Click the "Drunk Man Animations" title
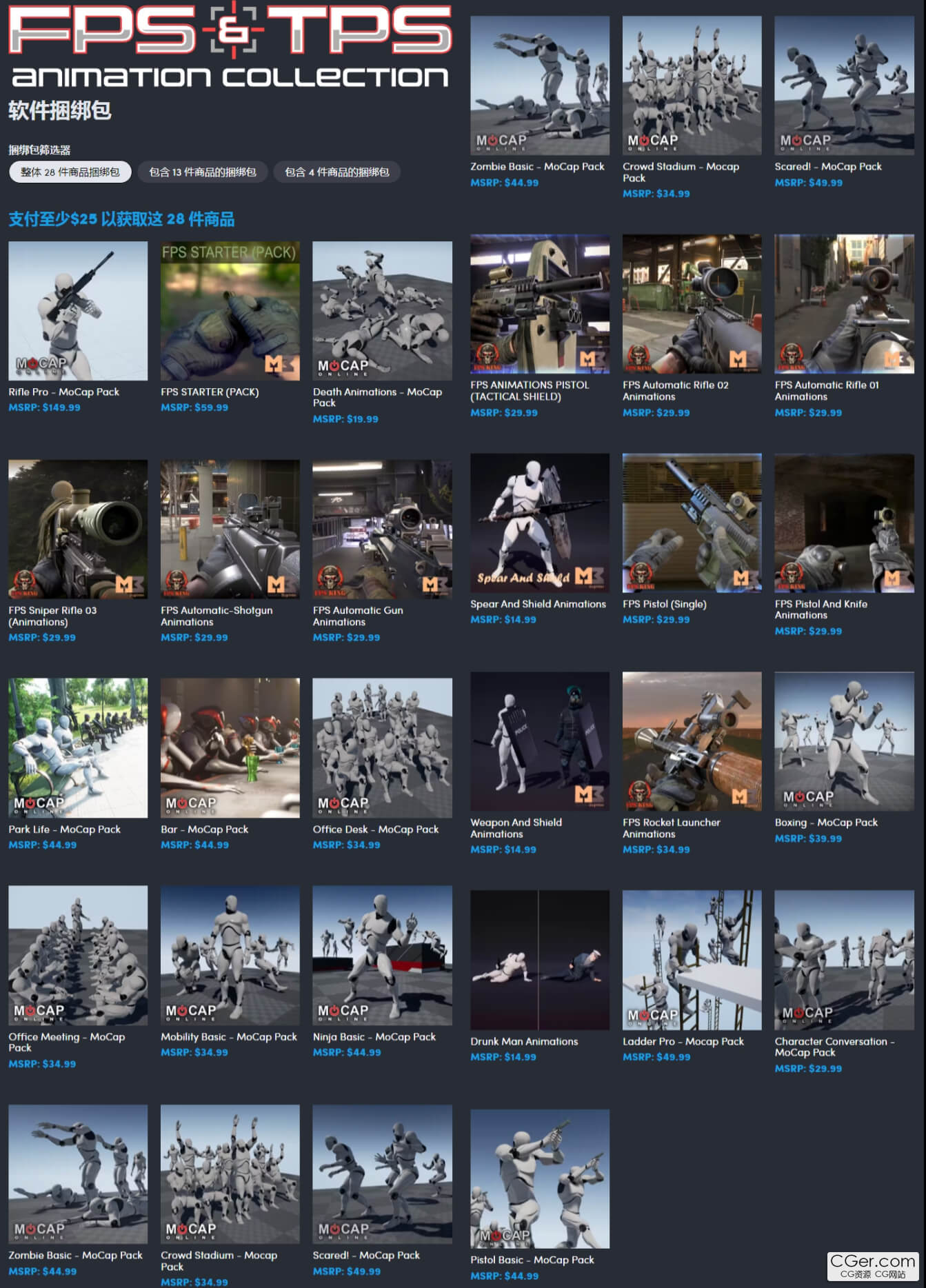The image size is (926, 1288). (524, 1041)
